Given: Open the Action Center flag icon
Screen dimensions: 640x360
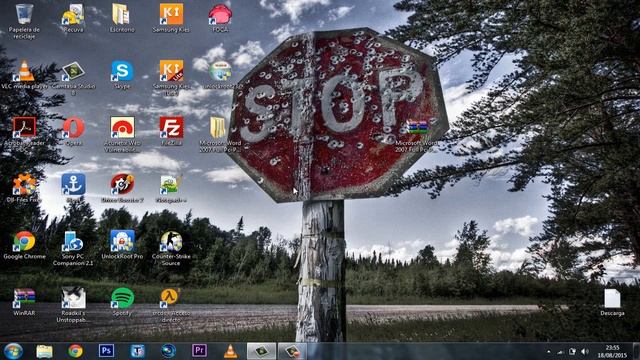Looking at the screenshot, I should tap(572, 351).
